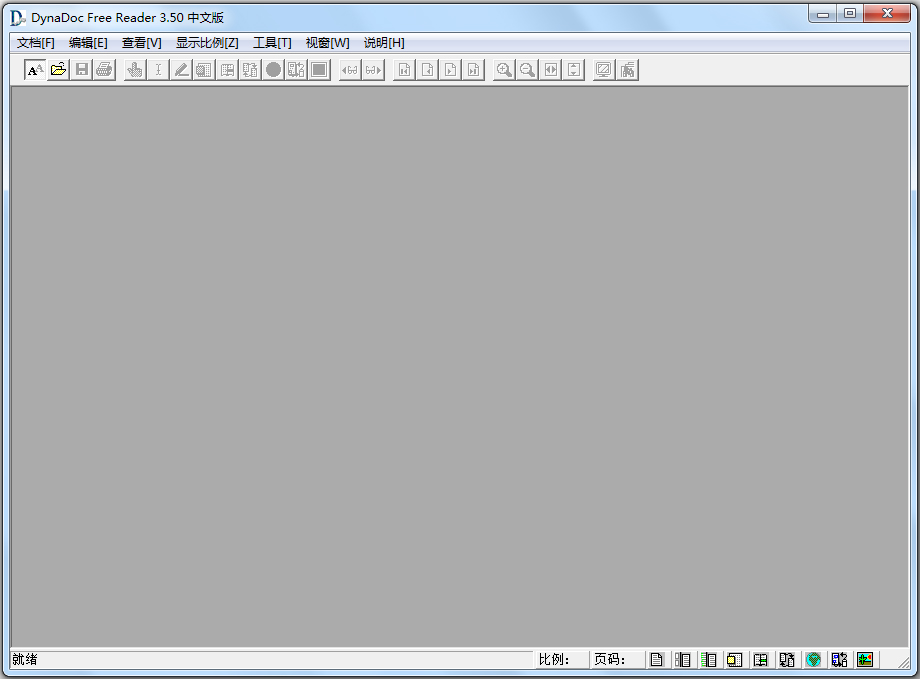Click the AA text font icon
The width and height of the screenshot is (920, 679).
(x=35, y=69)
